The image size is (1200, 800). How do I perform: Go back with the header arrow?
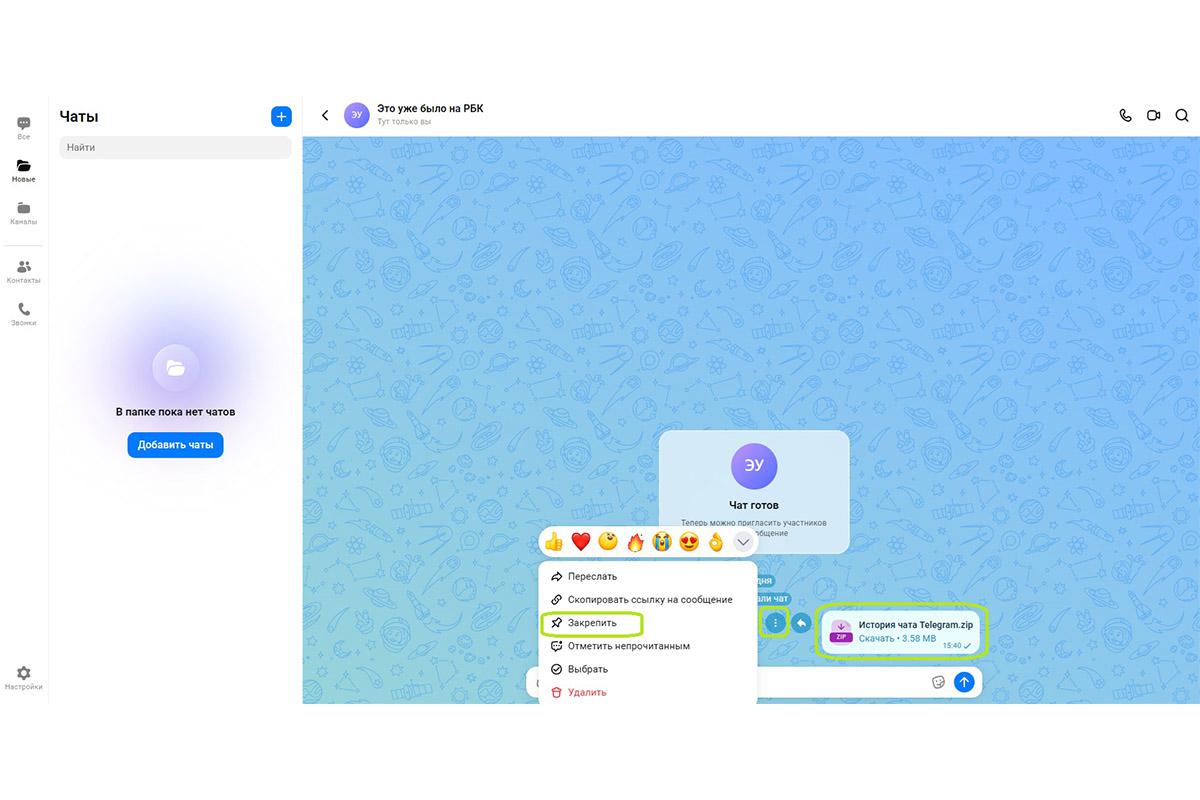325,116
